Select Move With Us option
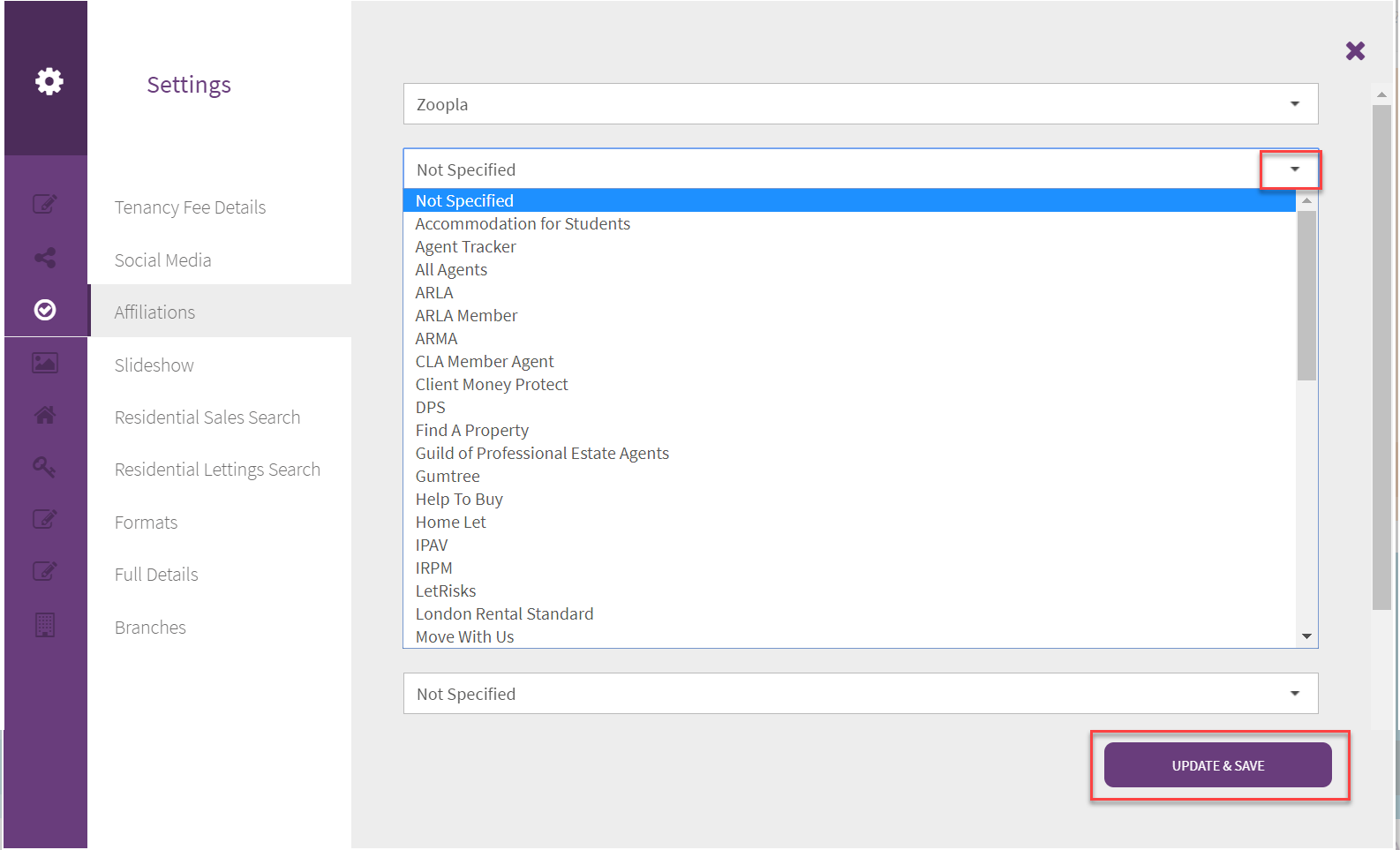Screen dimensions: 1400x850 pos(849,636)
